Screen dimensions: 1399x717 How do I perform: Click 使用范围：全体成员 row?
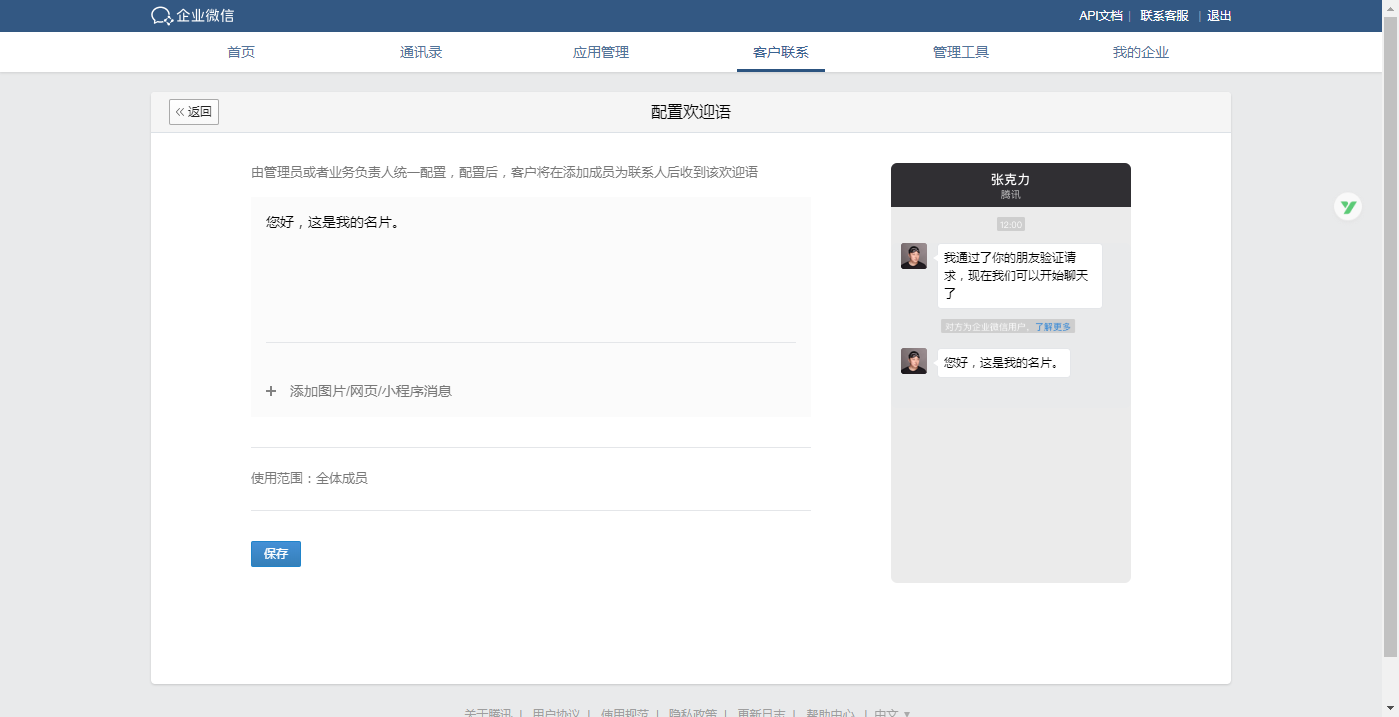(309, 478)
